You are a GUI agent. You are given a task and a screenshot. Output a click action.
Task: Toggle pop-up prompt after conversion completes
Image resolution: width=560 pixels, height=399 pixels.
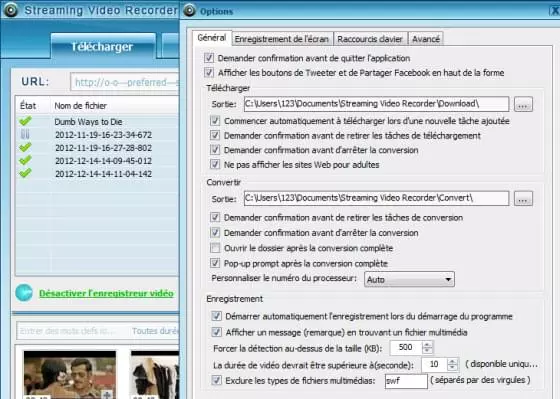pyautogui.click(x=215, y=263)
